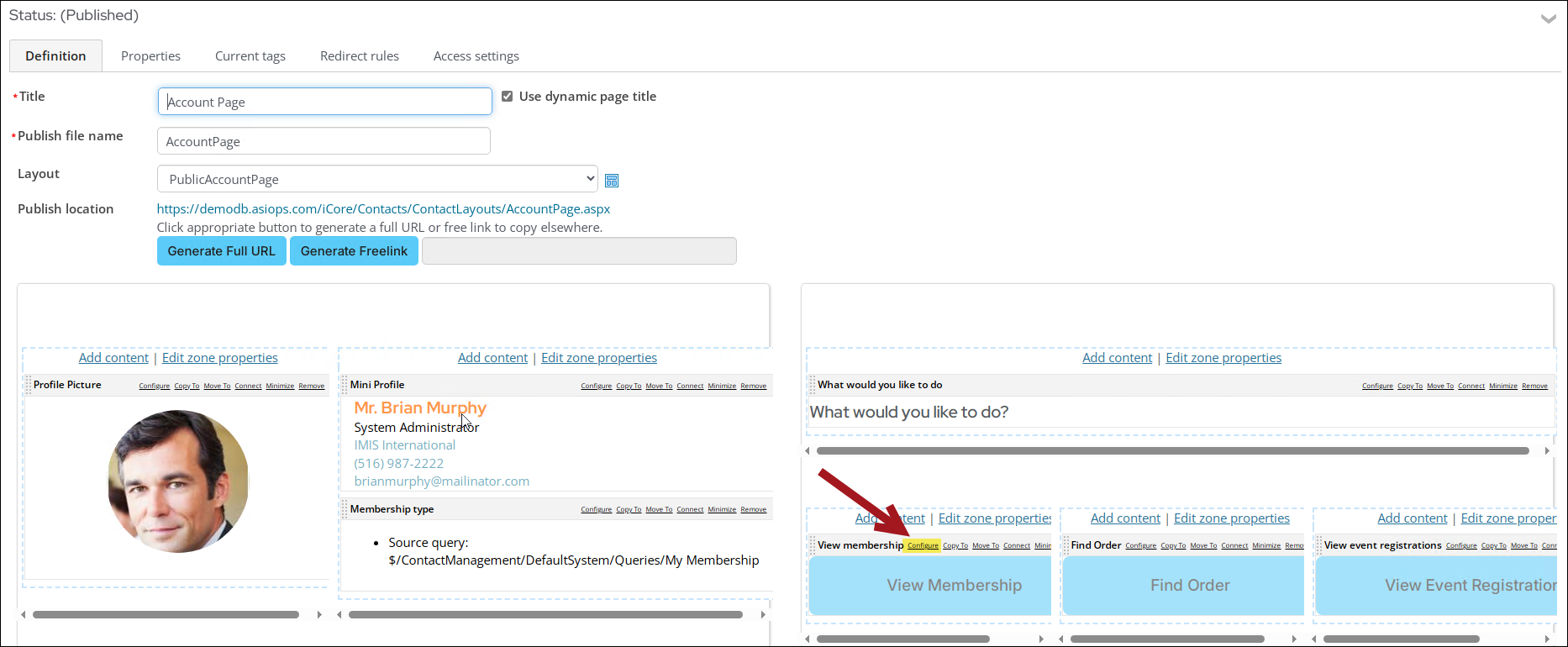The width and height of the screenshot is (1568, 647).
Task: Grab the drag handle of Profile Picture item
Action: pyautogui.click(x=29, y=385)
